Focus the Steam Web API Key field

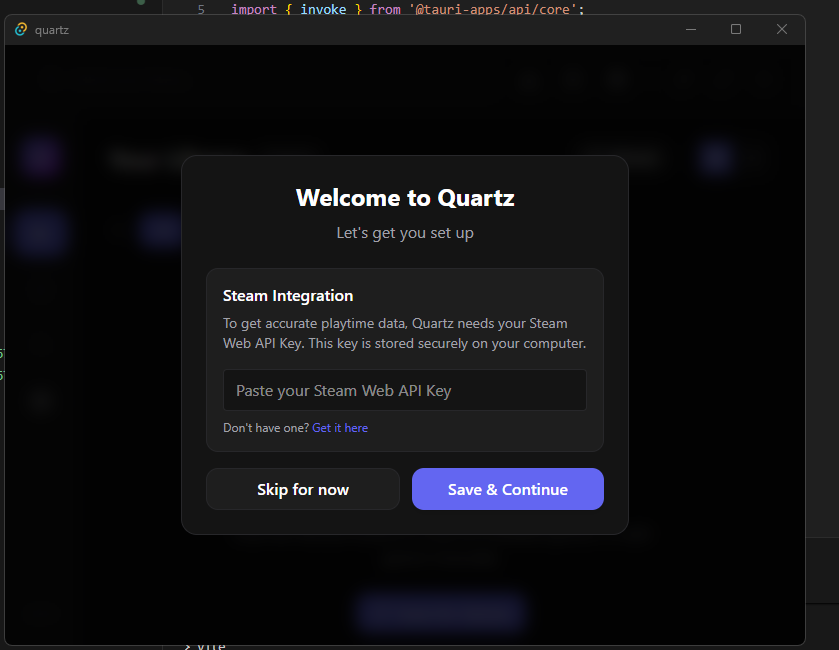(404, 390)
